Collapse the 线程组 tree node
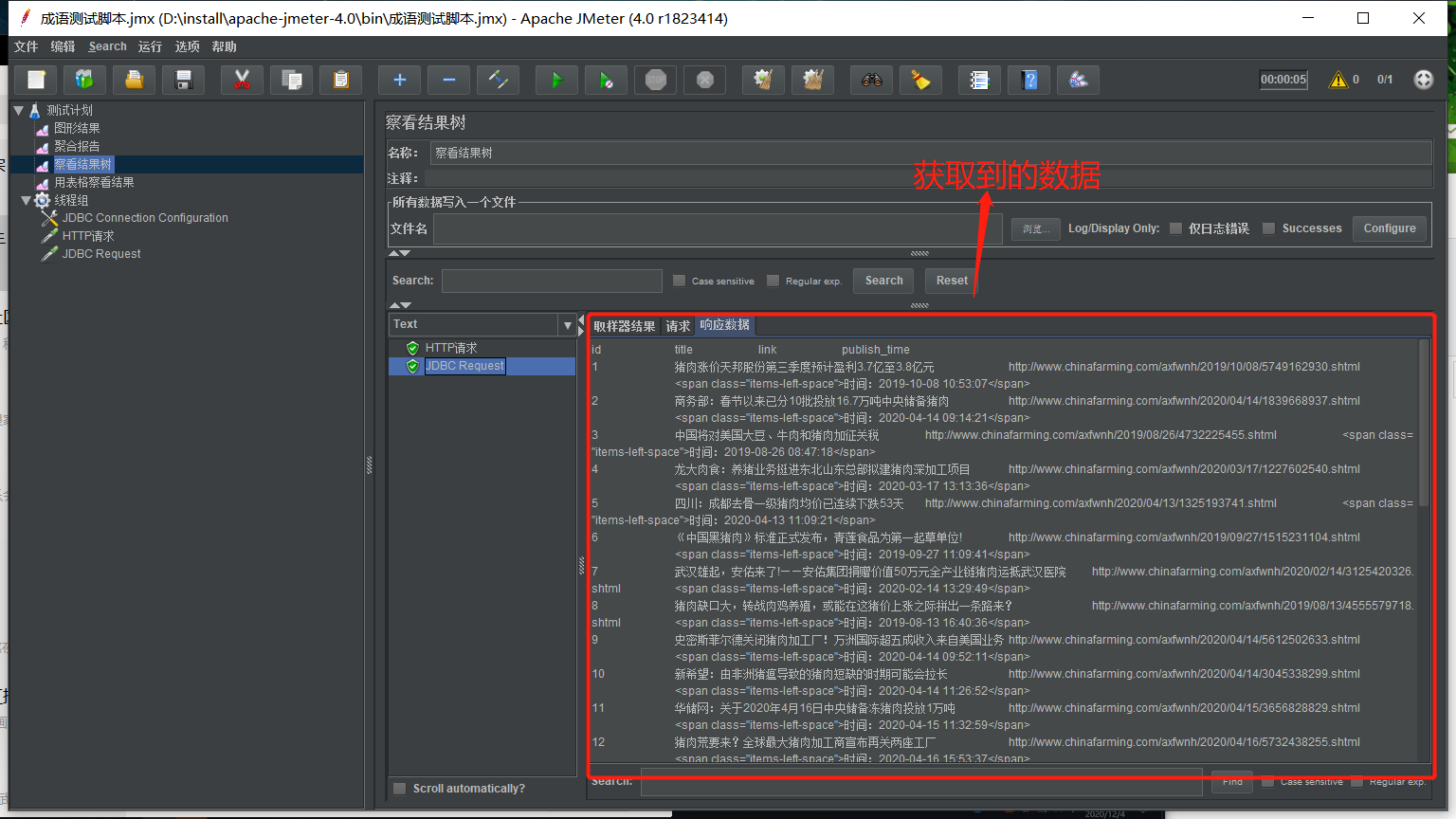The width and height of the screenshot is (1456, 819). 26,200
